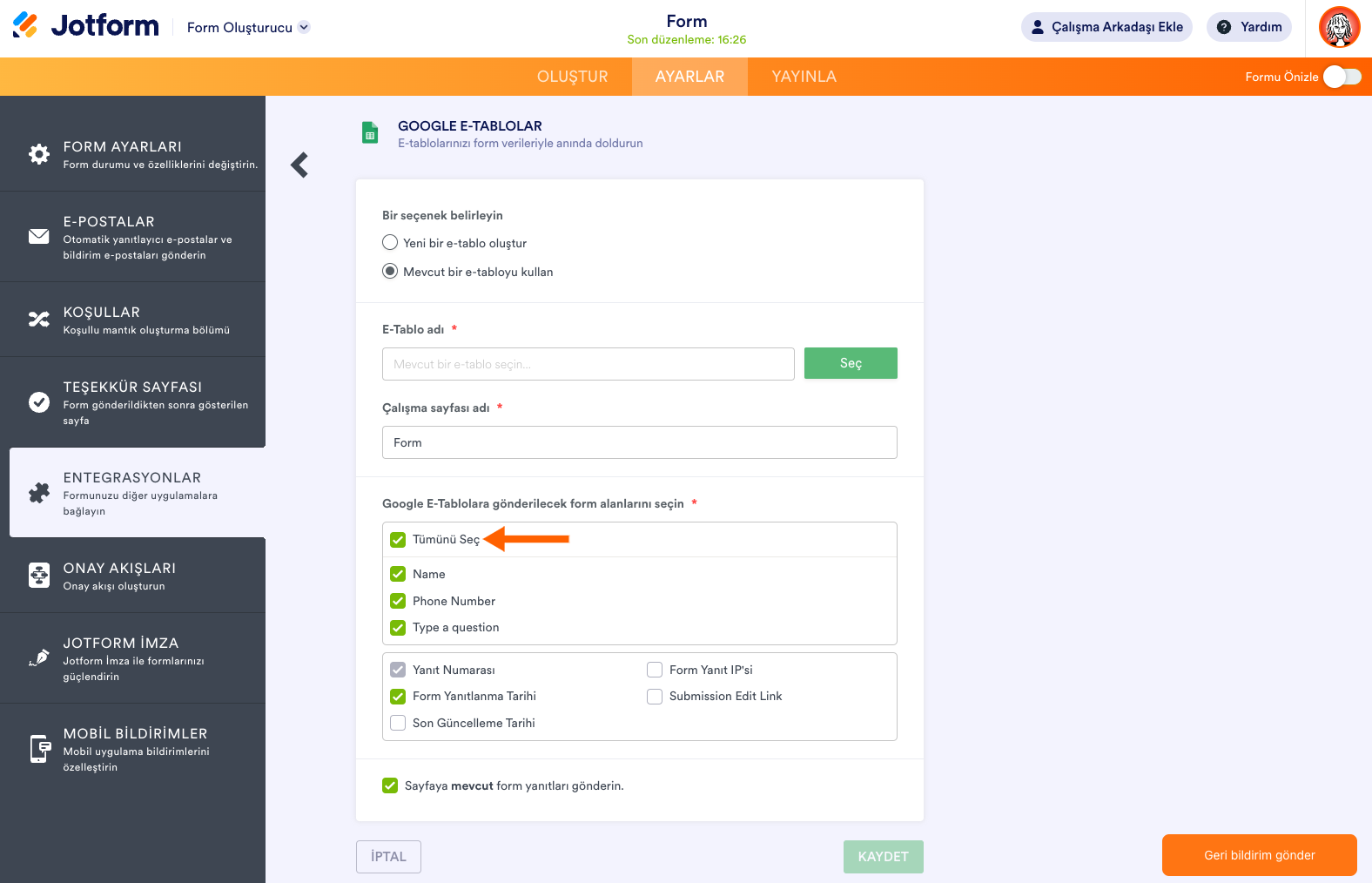Click the Entegrasyonlar puzzle icon
The image size is (1372, 883).
tap(39, 493)
